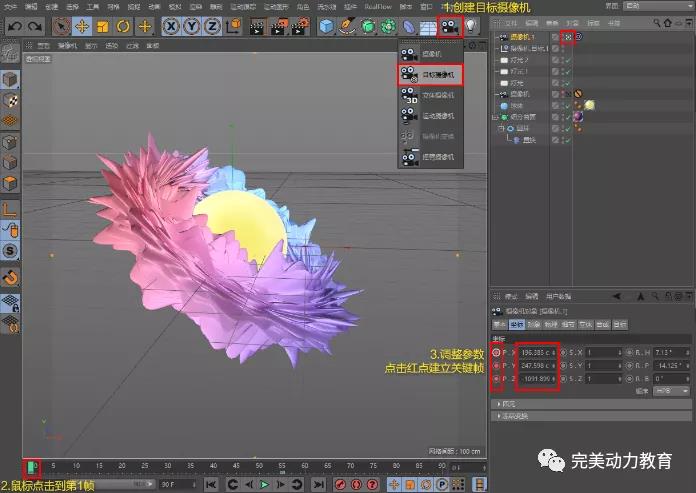Screen dimensions: 696x493
Task: Toggle P.X keyframe red dot
Action: (x=497, y=352)
